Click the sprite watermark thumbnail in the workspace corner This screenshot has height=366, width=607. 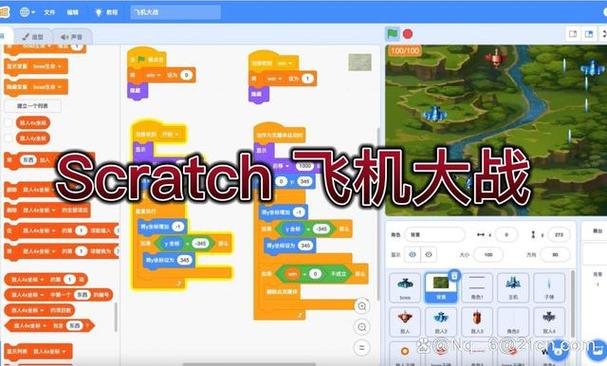click(360, 62)
